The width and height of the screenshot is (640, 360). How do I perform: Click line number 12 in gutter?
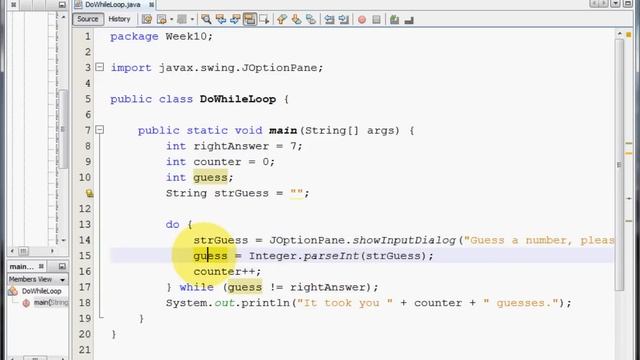[x=85, y=209]
